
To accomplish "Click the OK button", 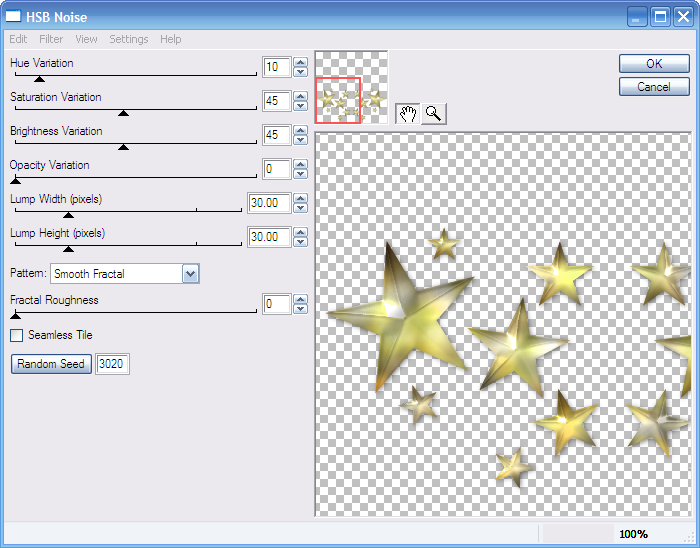I will 654,63.
